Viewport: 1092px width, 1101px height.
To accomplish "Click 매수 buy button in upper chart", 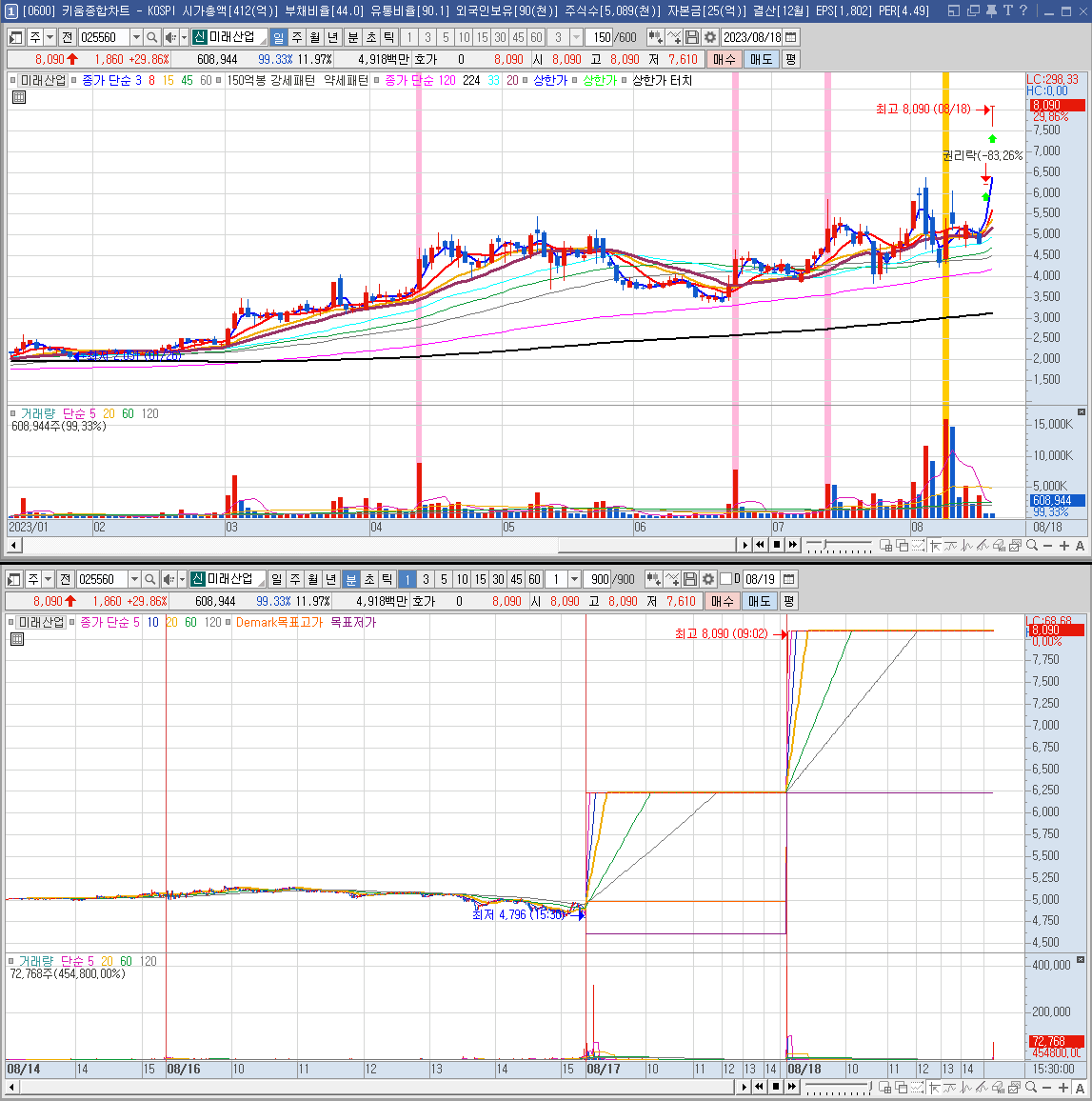I will point(725,60).
